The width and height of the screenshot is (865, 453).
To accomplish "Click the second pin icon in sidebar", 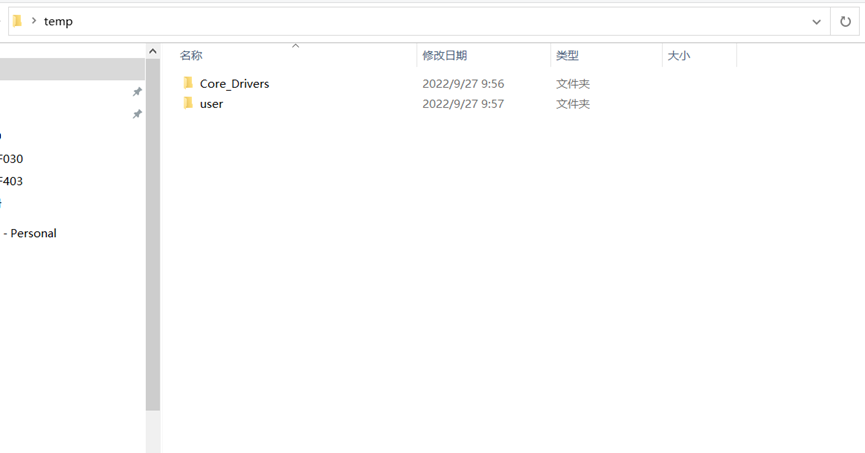I will point(137,115).
